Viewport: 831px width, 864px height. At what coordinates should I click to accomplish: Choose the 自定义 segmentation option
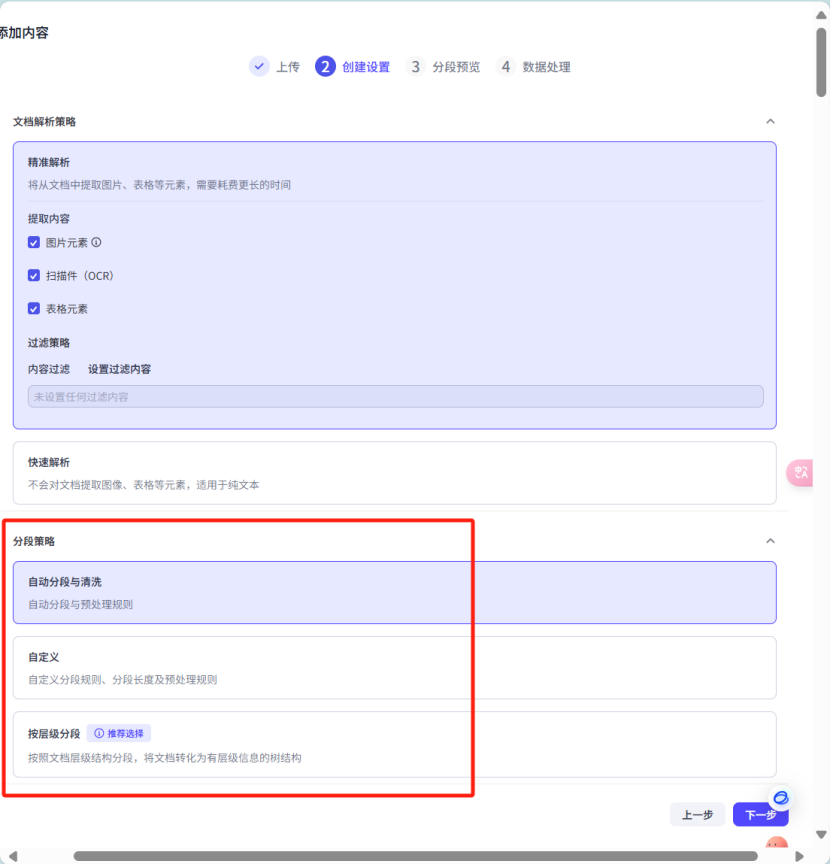click(395, 667)
